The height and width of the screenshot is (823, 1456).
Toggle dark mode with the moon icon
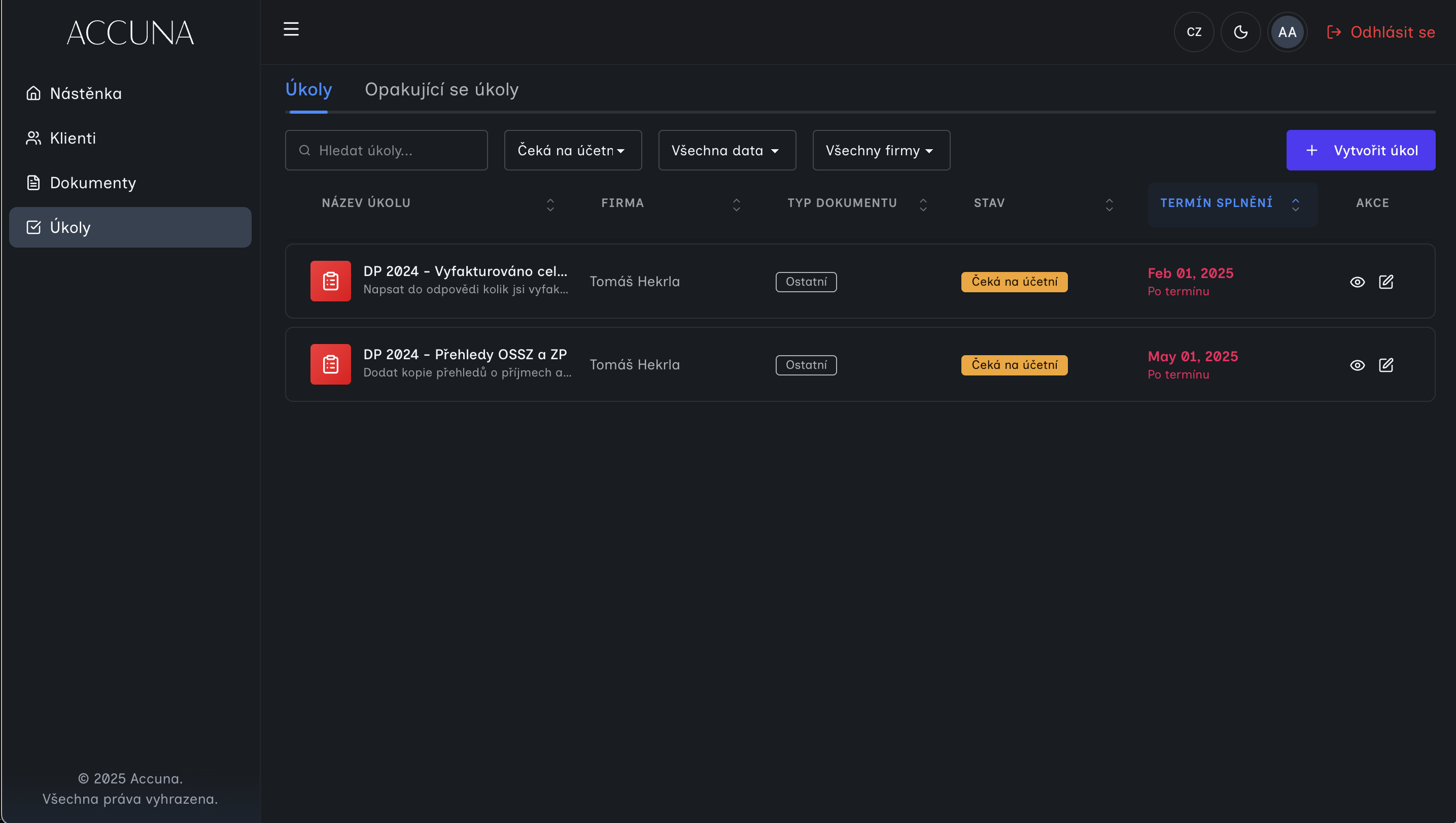point(1240,32)
